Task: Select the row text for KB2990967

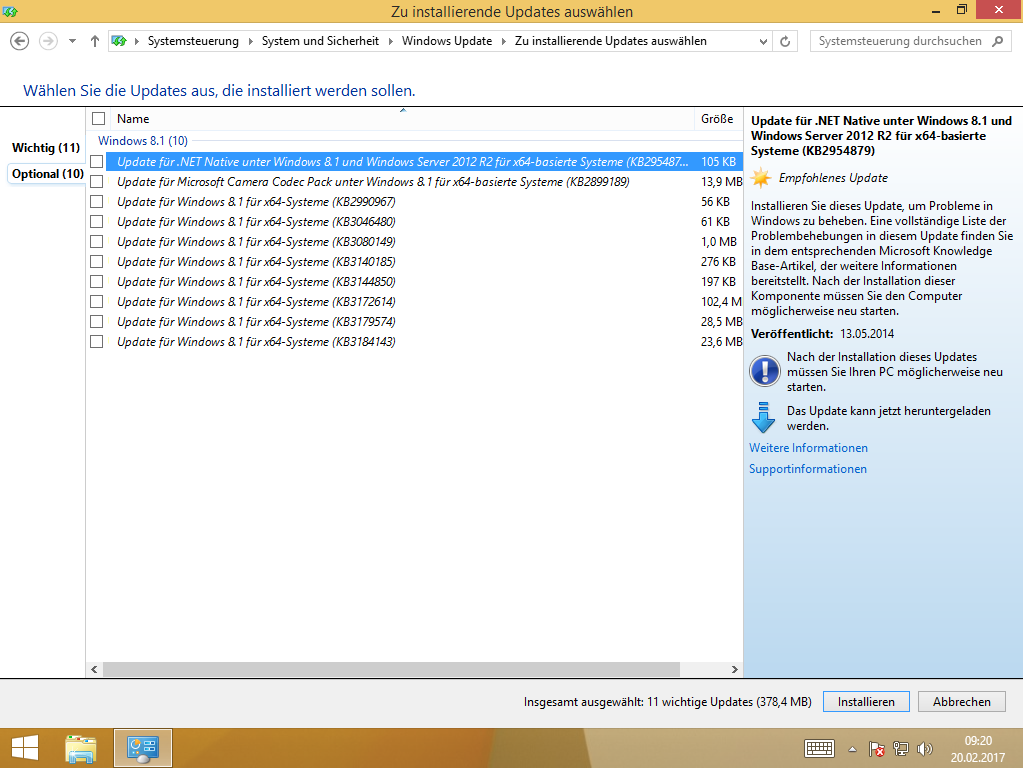Action: [256, 202]
